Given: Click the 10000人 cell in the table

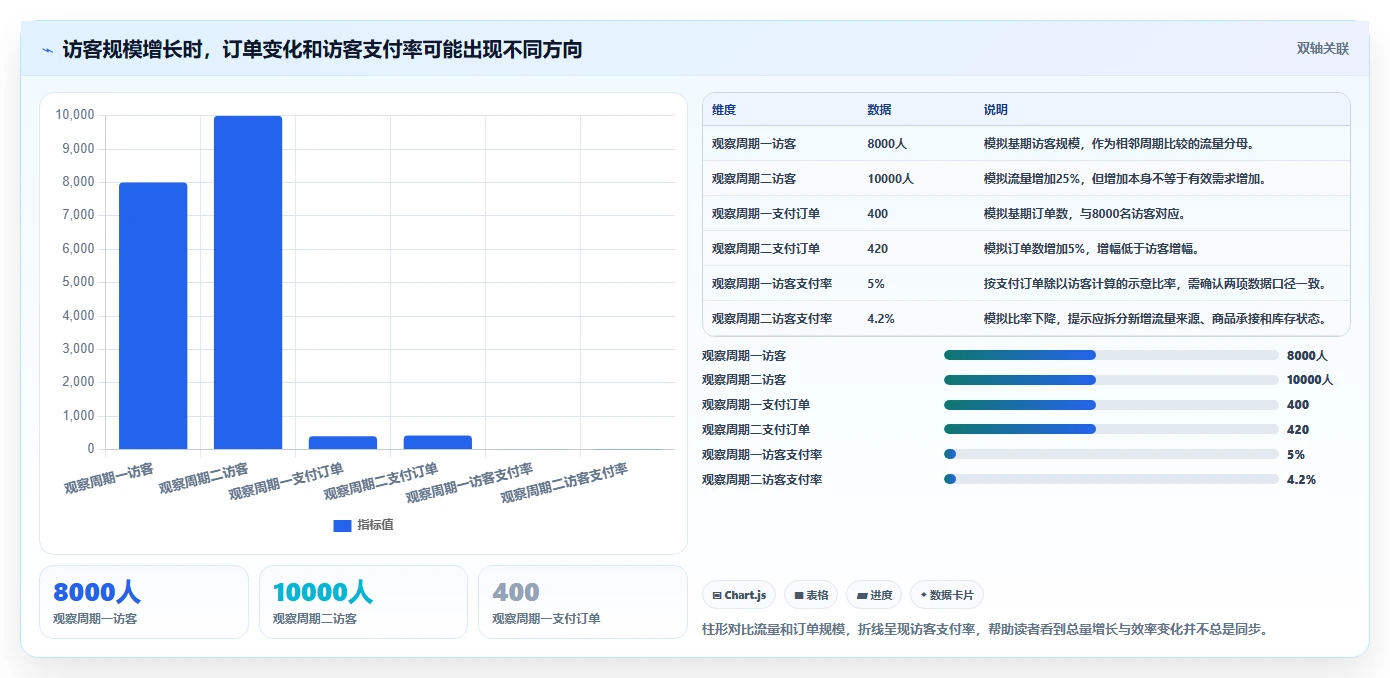Looking at the screenshot, I should (890, 179).
